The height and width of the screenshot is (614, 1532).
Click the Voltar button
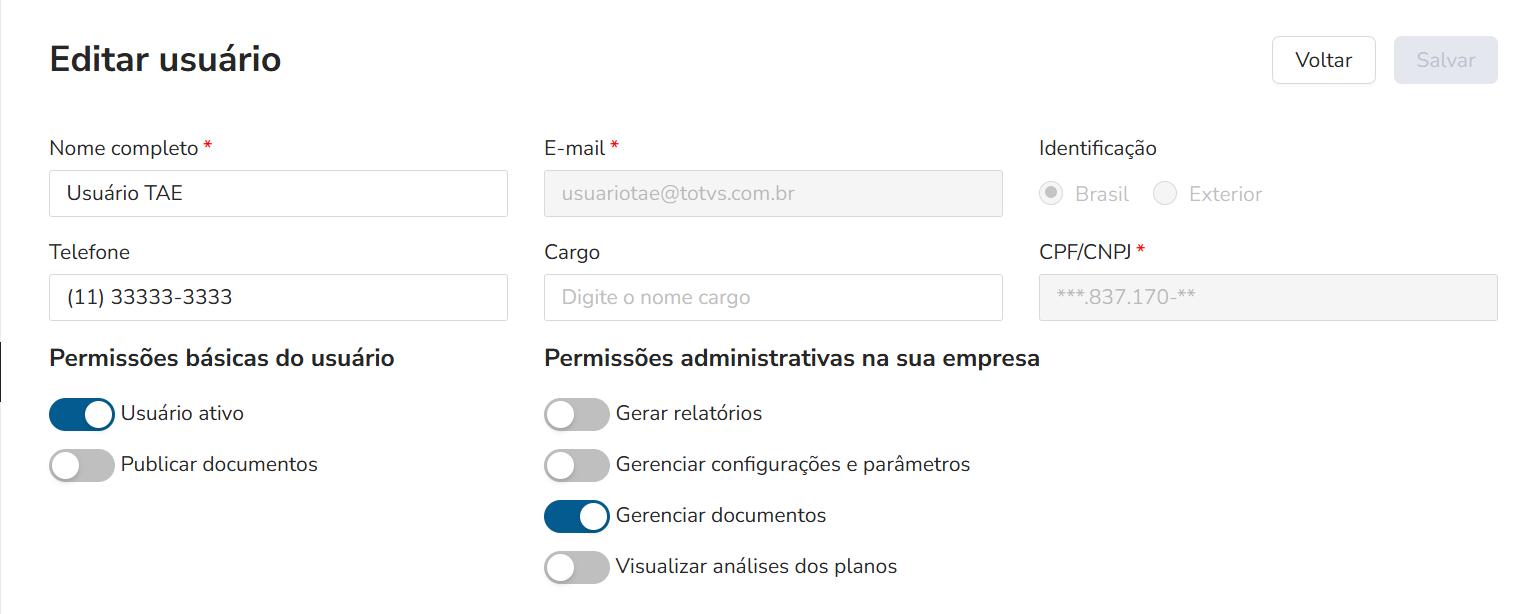pyautogui.click(x=1323, y=60)
